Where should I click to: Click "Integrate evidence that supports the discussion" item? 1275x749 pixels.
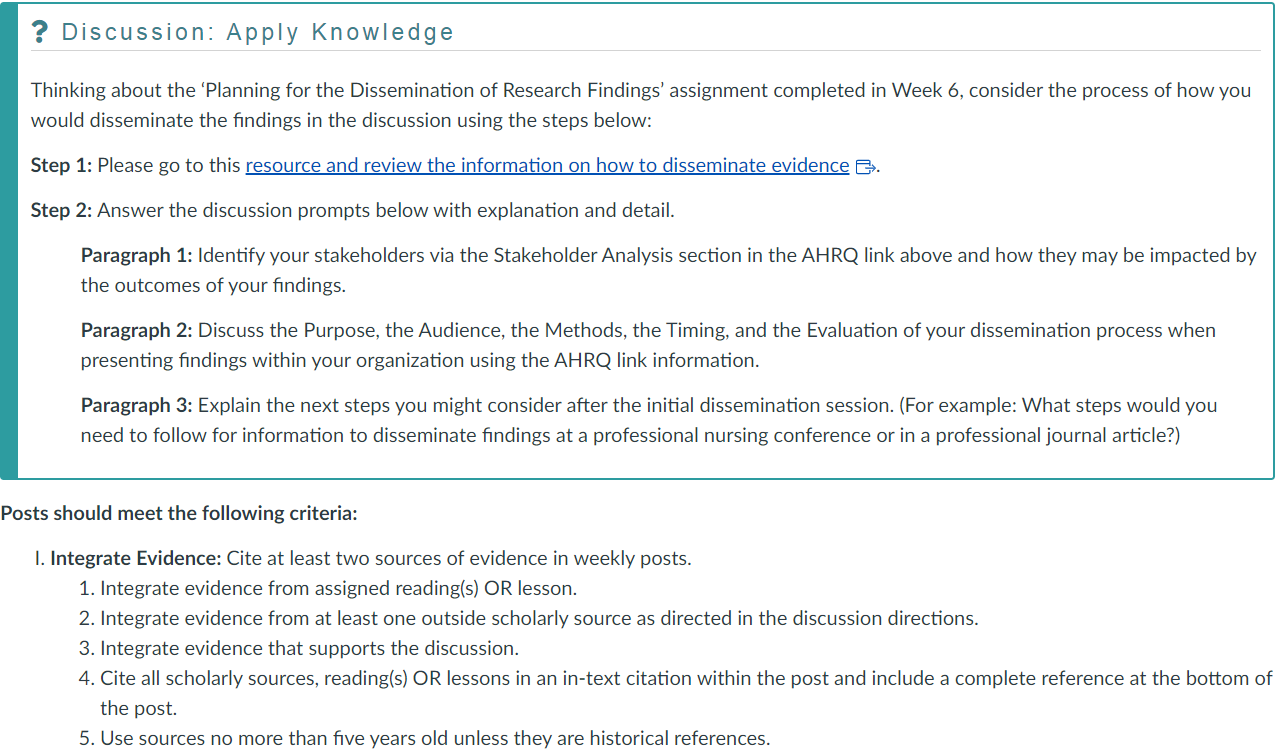[x=309, y=649]
